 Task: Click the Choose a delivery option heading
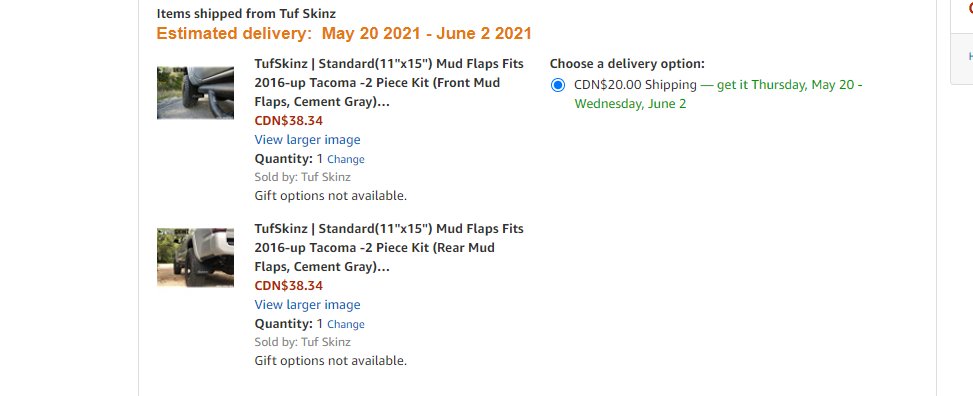[627, 63]
